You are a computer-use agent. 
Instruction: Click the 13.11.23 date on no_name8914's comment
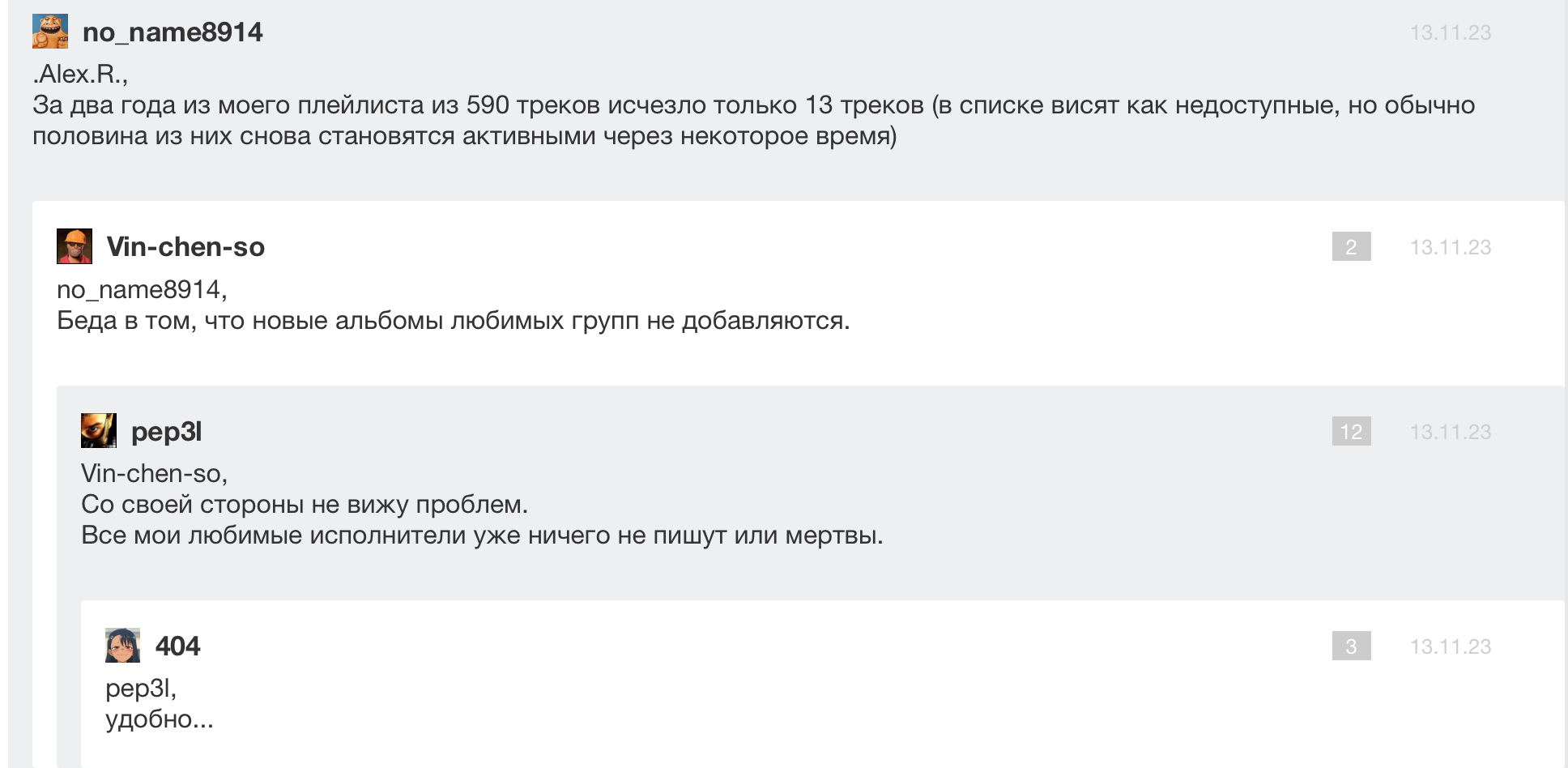point(1450,32)
